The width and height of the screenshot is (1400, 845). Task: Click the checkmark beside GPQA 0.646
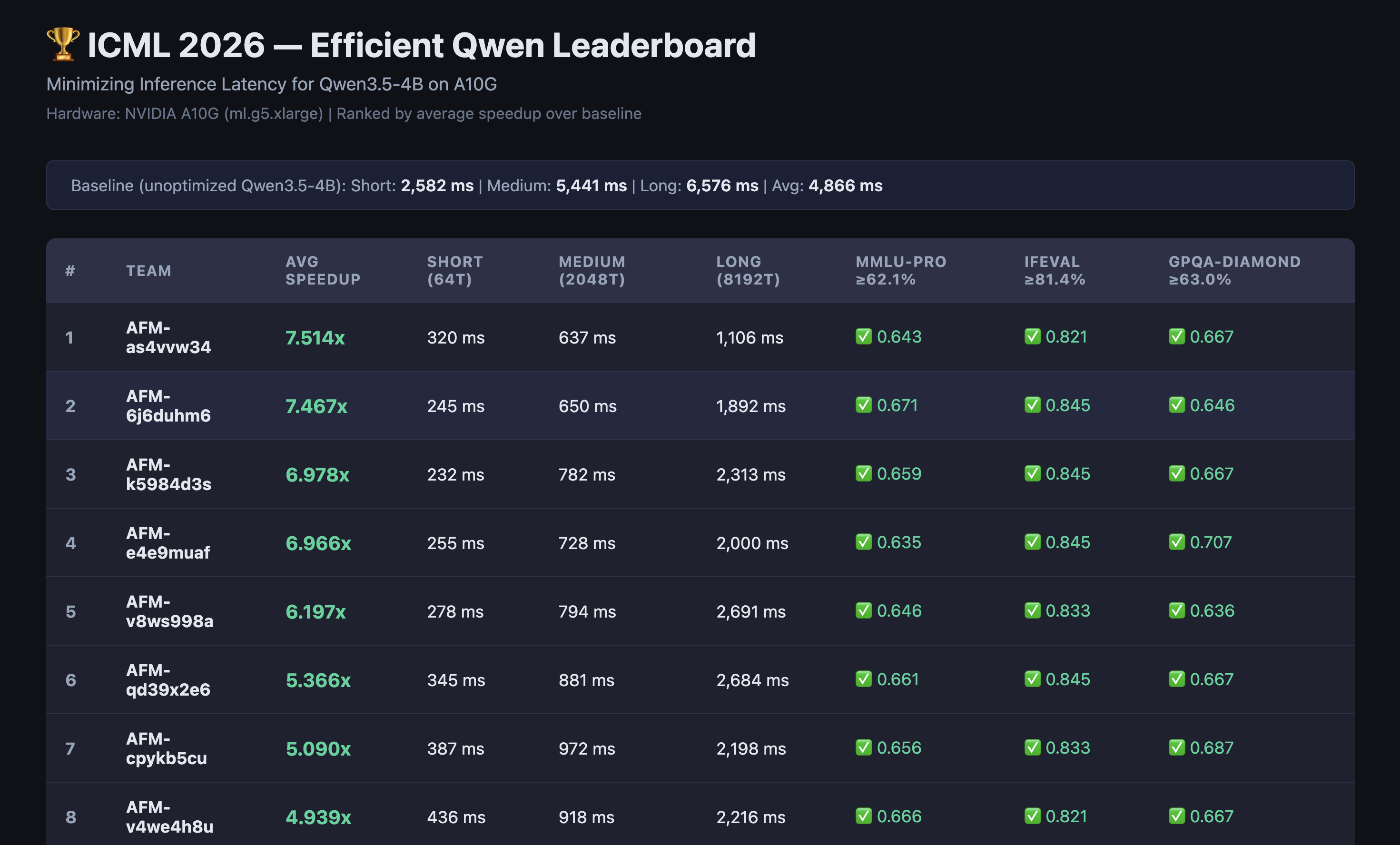point(1177,405)
